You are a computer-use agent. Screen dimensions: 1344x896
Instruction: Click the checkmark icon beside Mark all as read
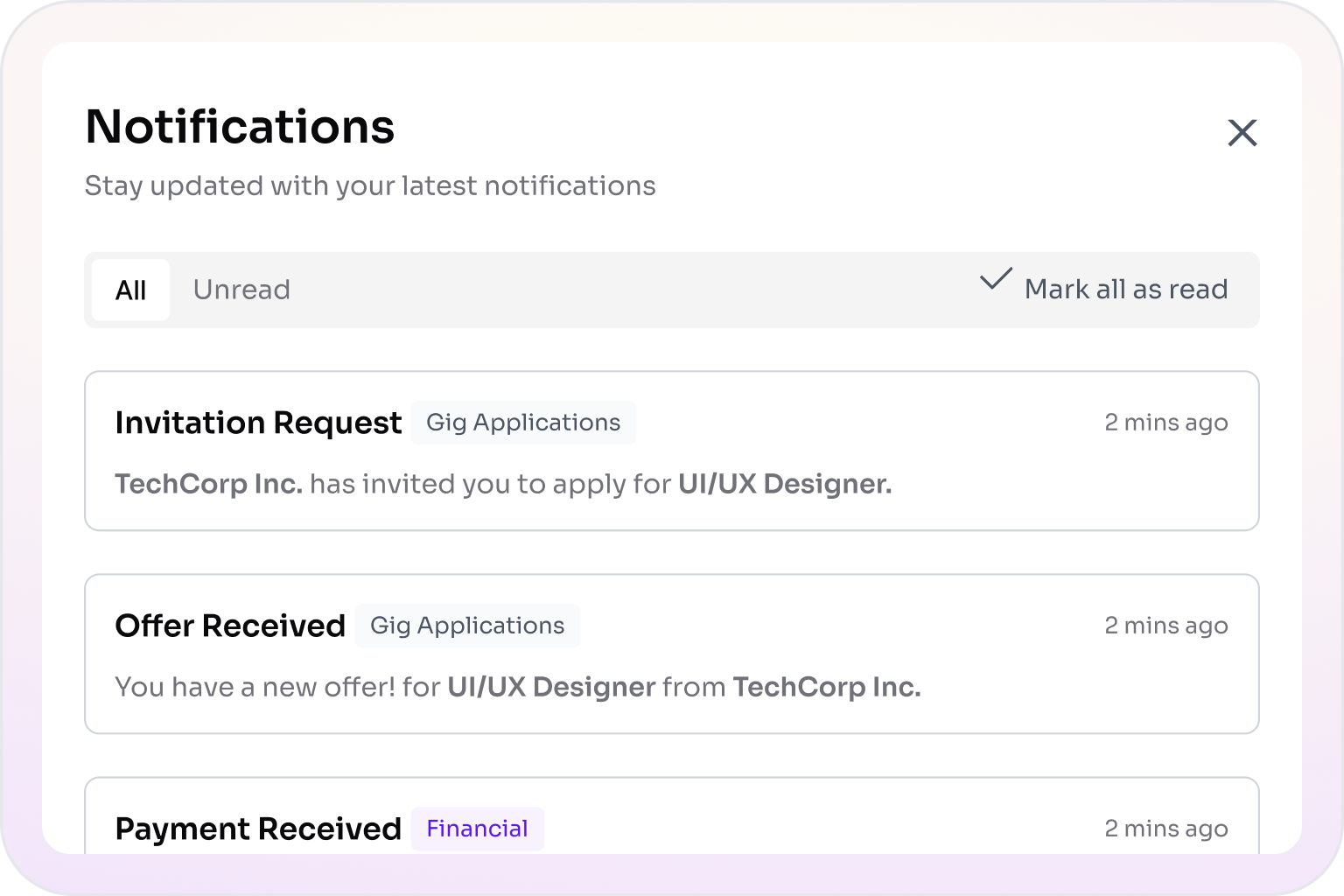pyautogui.click(x=996, y=280)
